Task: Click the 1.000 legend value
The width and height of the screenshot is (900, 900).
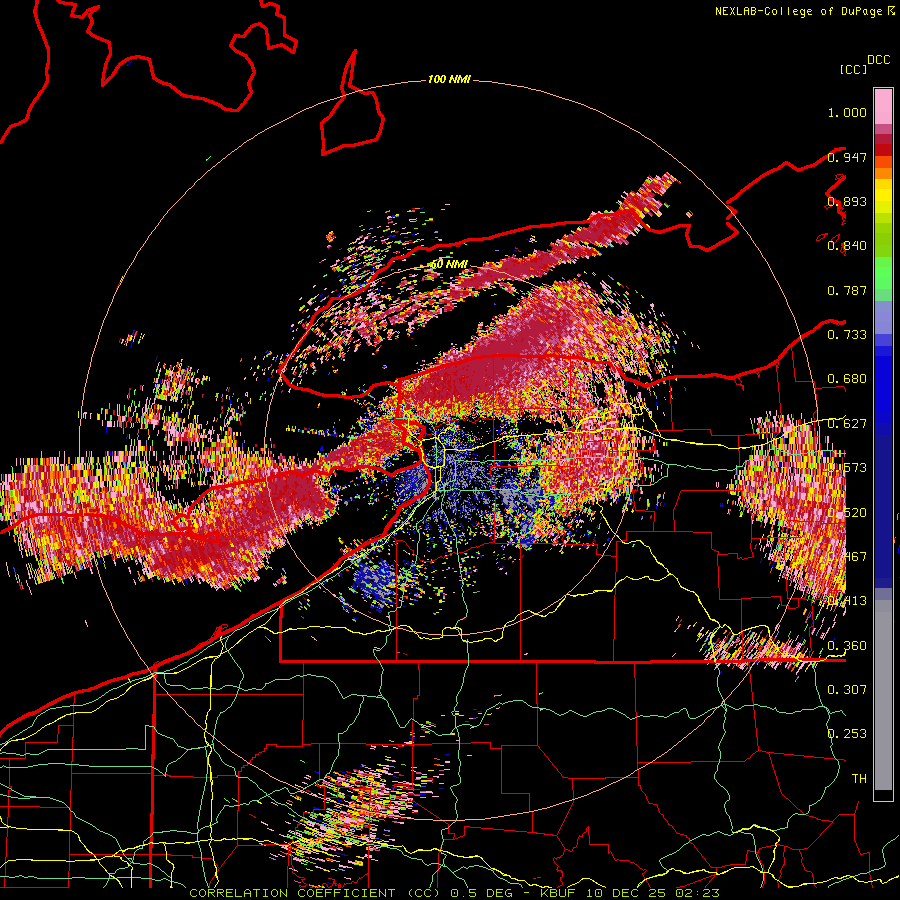Action: click(x=847, y=112)
